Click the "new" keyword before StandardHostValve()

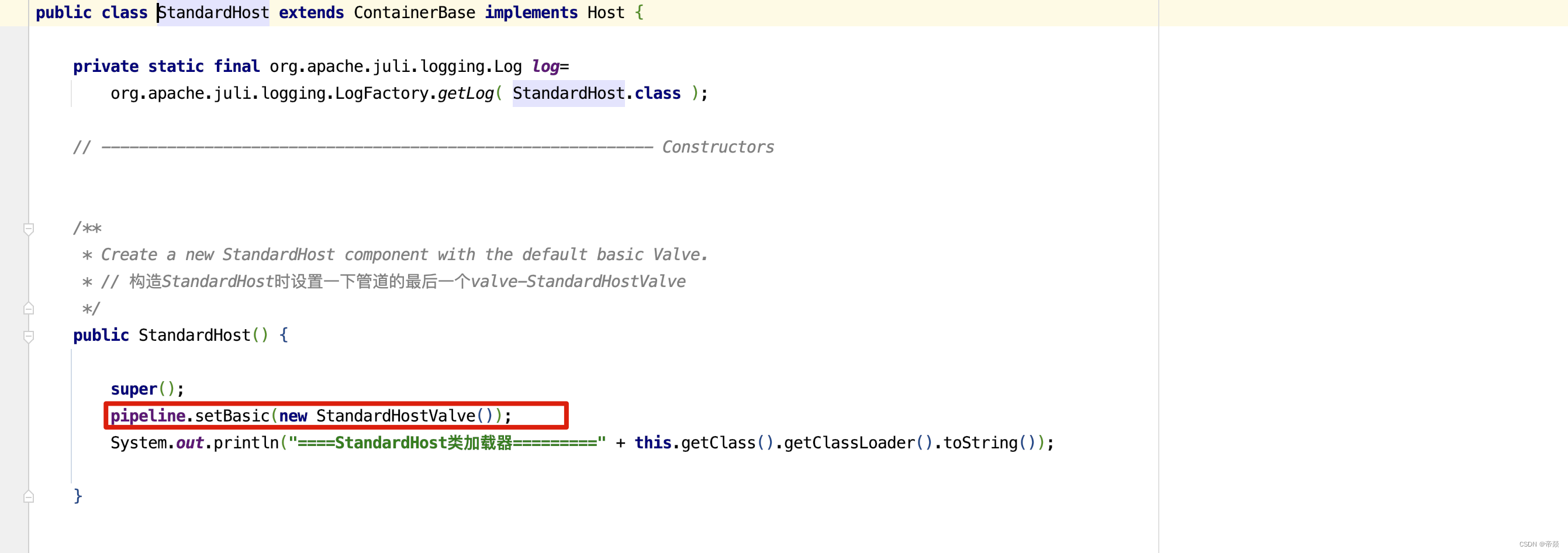click(x=293, y=416)
